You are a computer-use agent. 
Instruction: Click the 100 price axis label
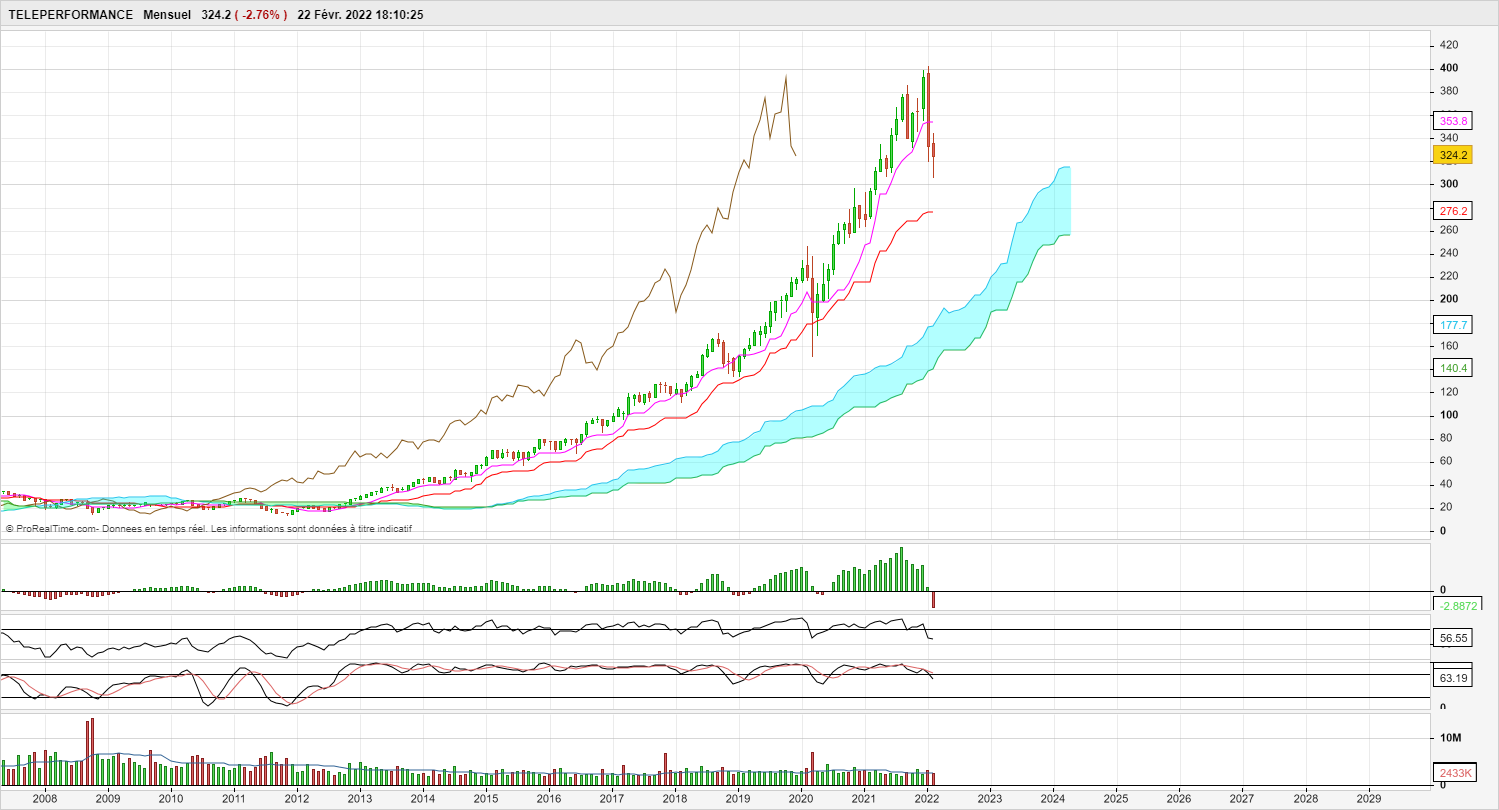click(1449, 415)
